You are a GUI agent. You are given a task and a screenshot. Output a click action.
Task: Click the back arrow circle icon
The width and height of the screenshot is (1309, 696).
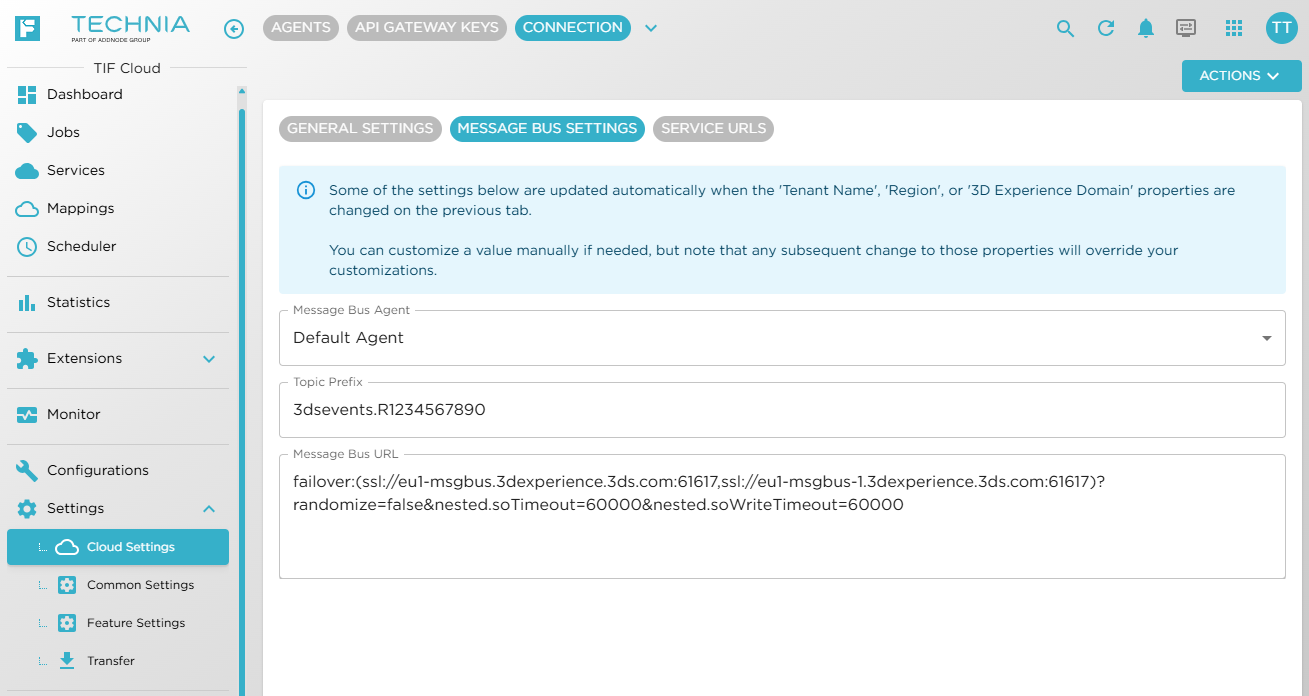click(x=234, y=29)
